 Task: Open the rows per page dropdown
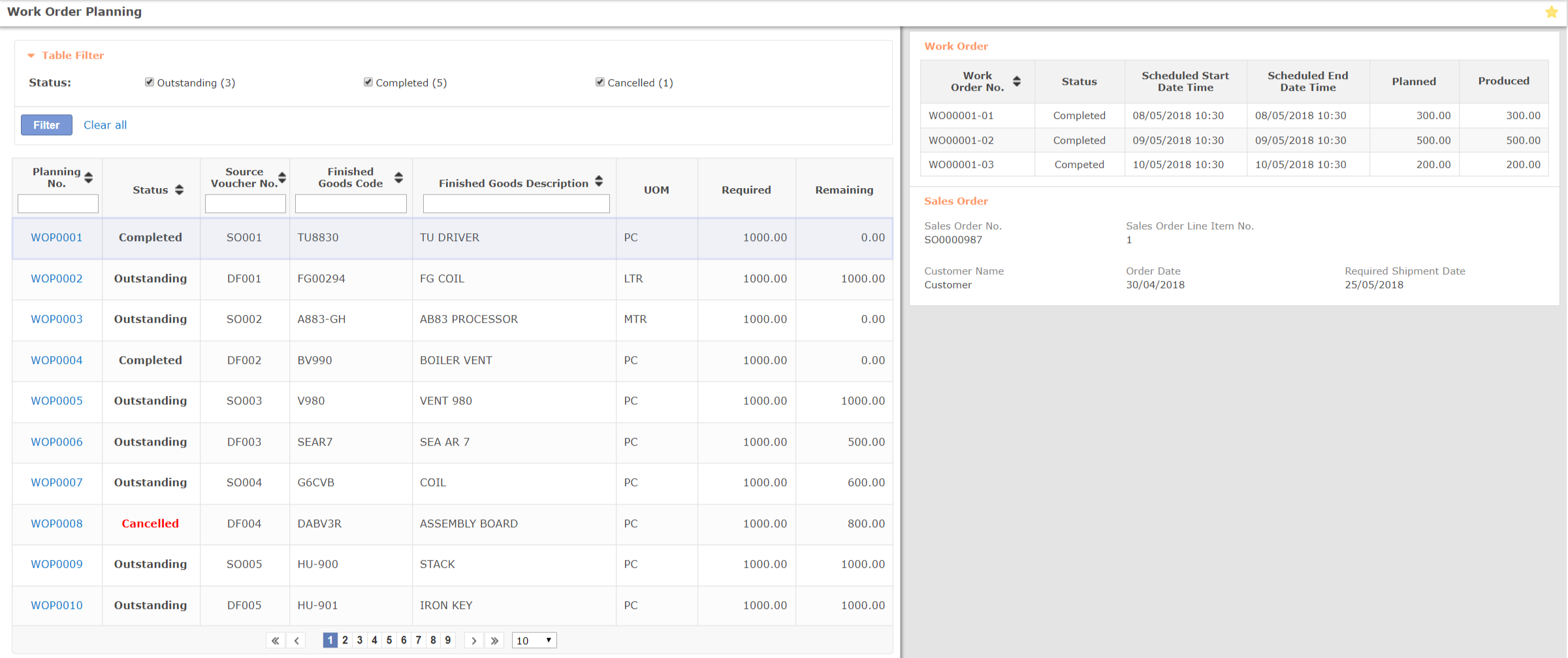534,640
